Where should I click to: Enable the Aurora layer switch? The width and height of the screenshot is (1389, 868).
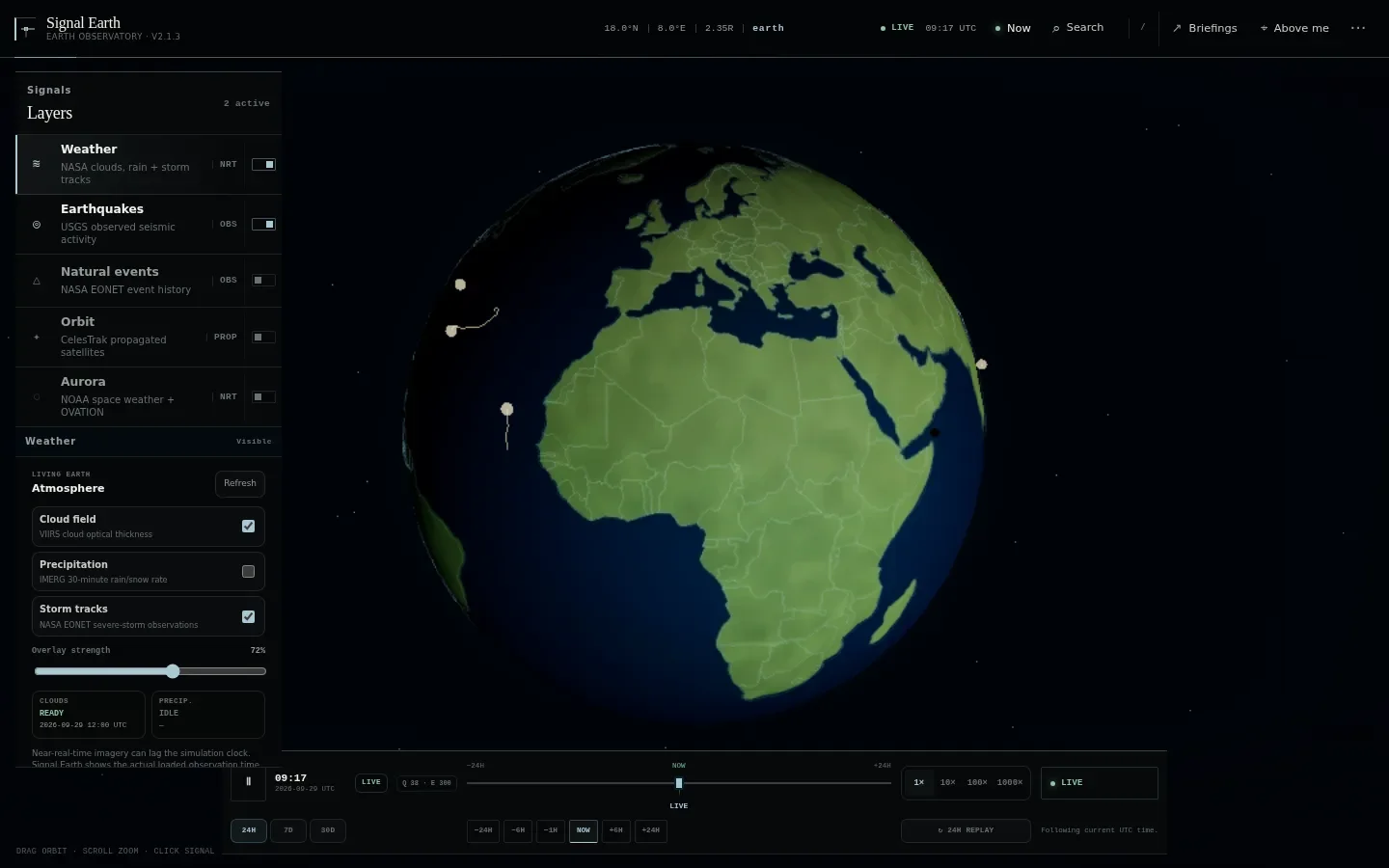[263, 396]
